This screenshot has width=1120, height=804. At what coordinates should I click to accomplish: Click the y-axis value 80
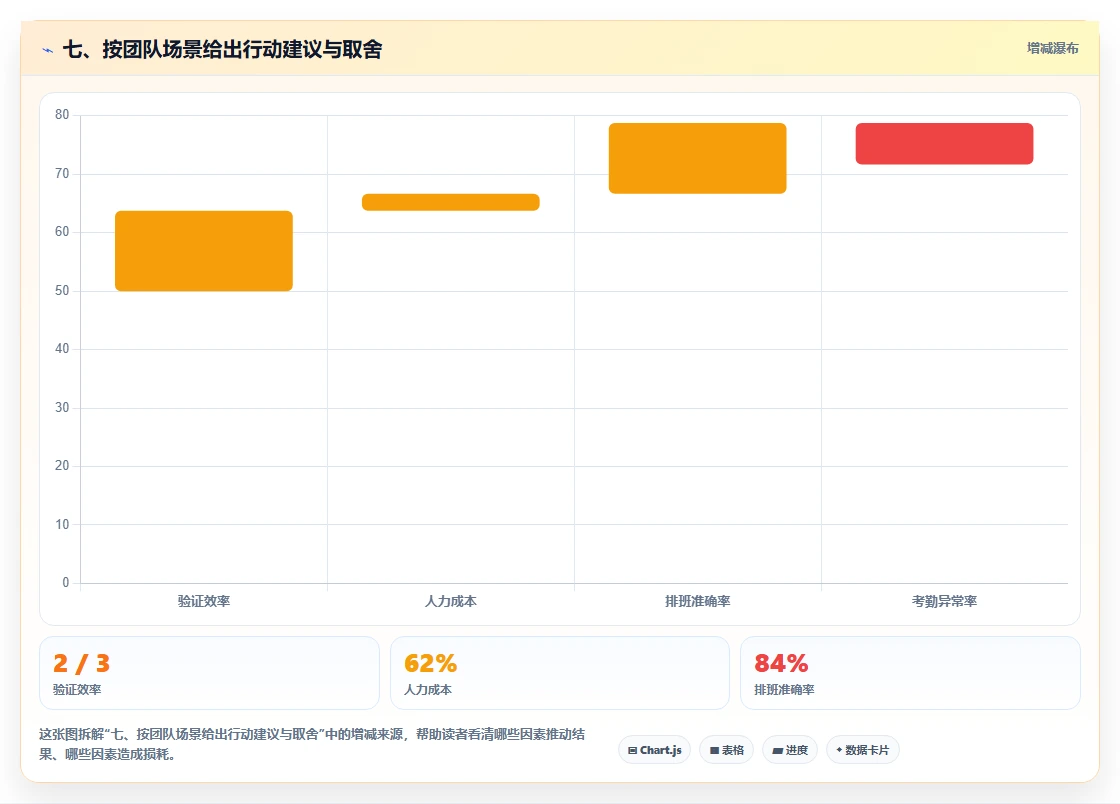coord(62,114)
